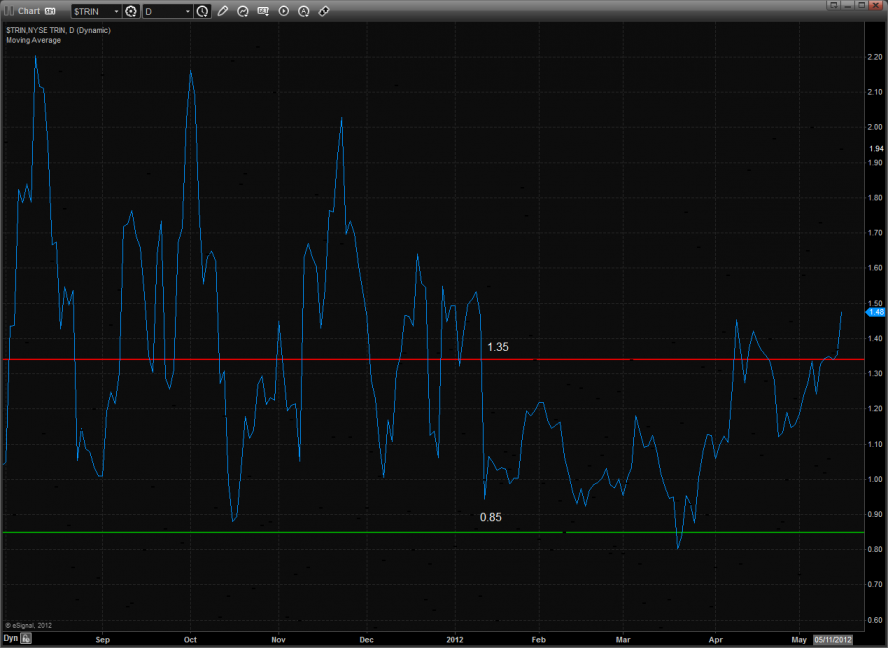888x648 pixels.
Task: Click the 1.48 current price marker
Action: pos(876,312)
